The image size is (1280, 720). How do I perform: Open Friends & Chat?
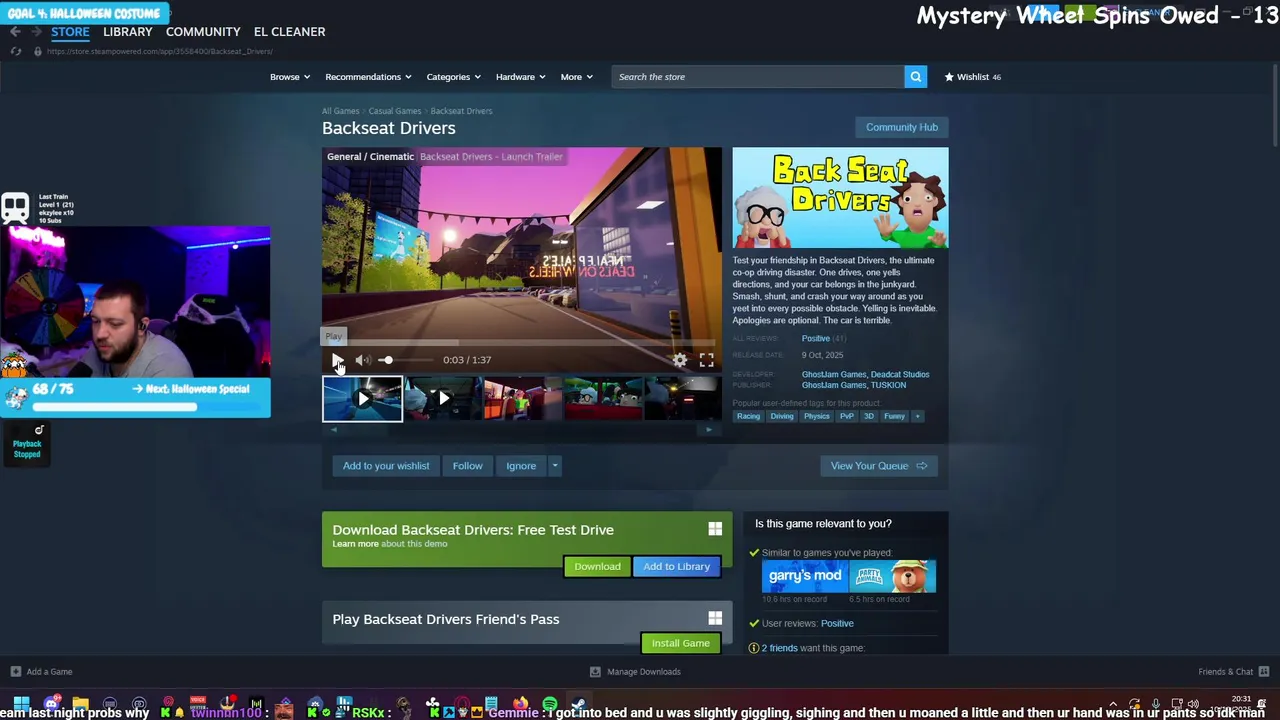1233,672
